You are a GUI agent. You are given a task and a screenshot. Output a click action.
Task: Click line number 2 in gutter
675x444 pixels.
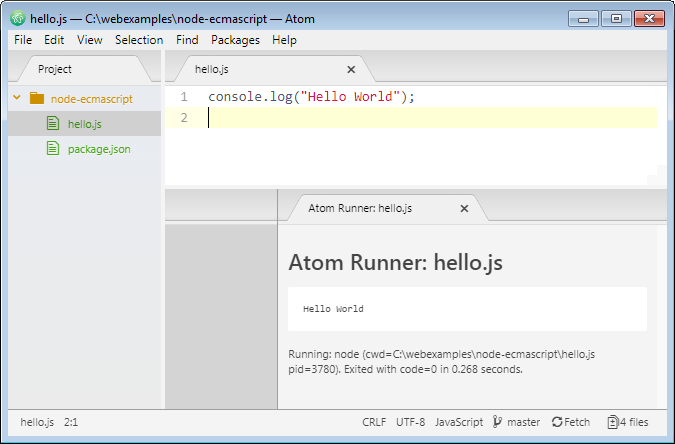[184, 118]
